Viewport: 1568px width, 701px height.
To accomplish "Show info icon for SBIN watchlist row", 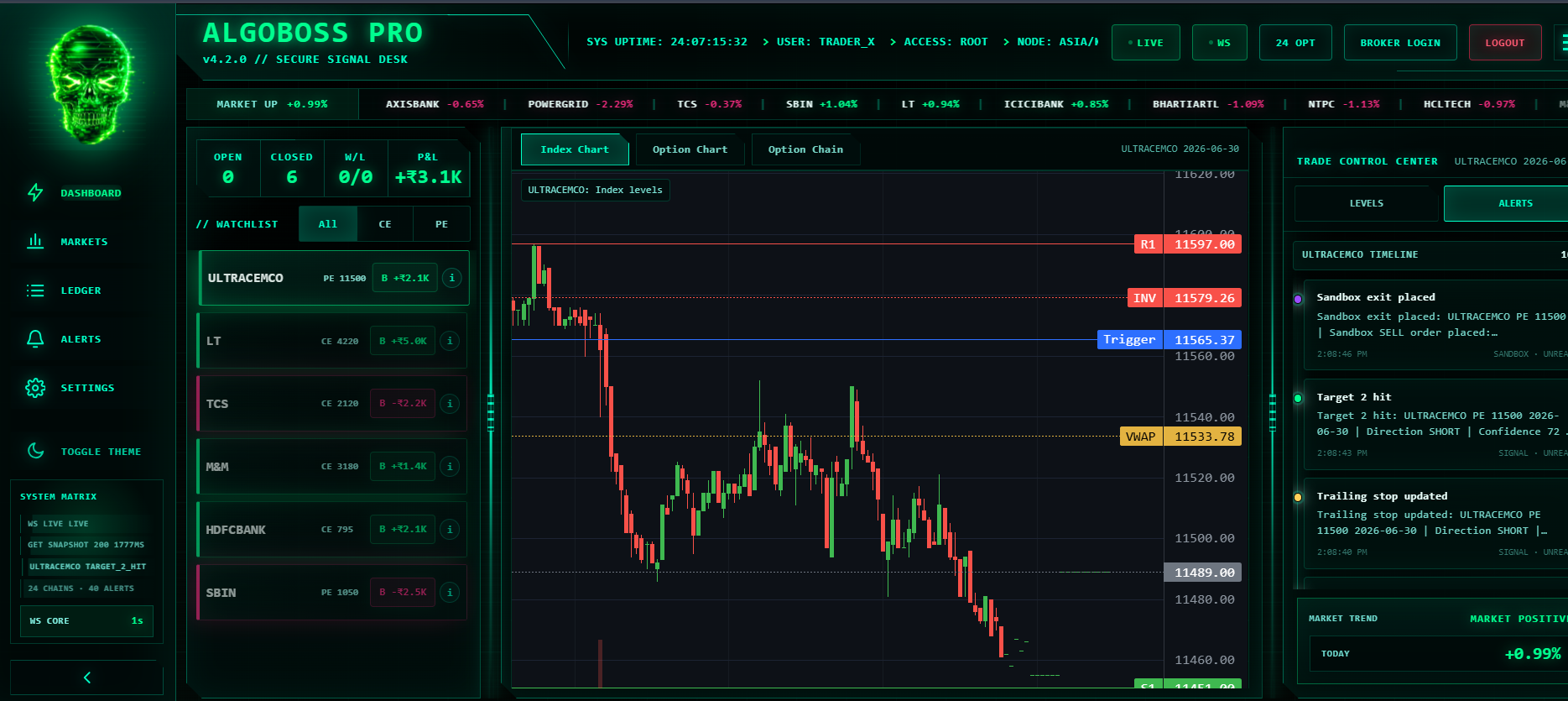I will pos(451,593).
